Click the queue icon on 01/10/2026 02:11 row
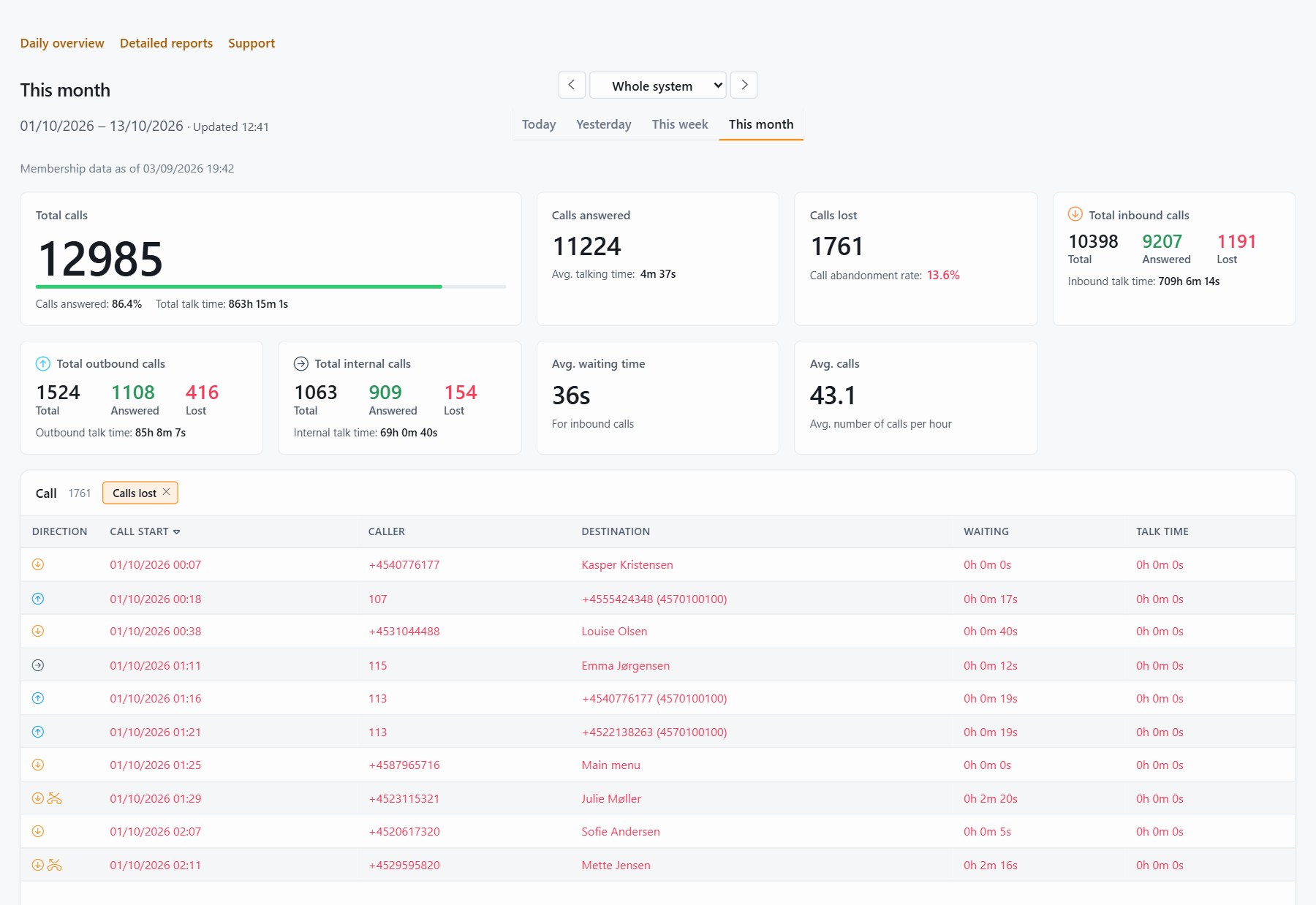Image resolution: width=1316 pixels, height=905 pixels. 55,865
